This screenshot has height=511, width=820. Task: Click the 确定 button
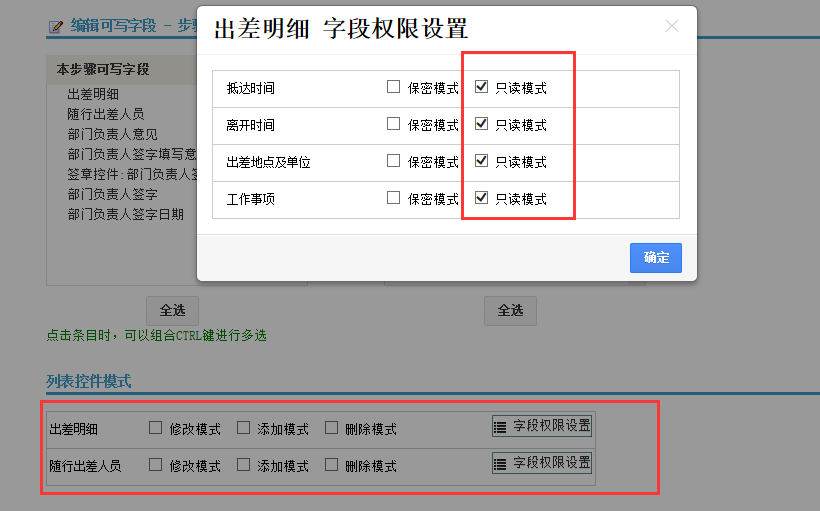coord(656,258)
